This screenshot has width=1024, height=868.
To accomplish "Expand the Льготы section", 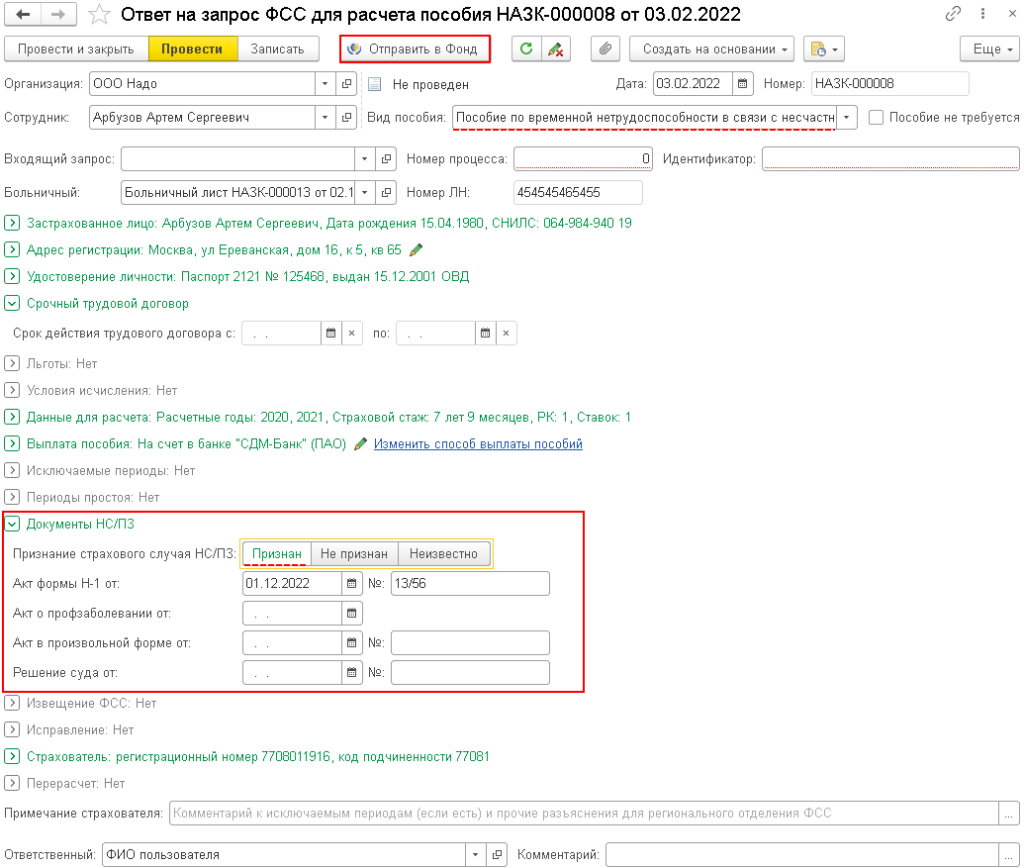I will click(x=12, y=363).
